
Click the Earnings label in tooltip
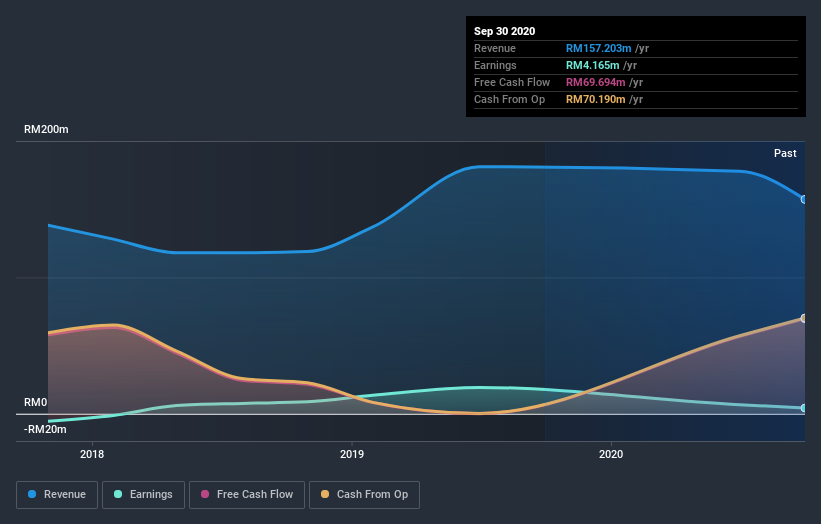pyautogui.click(x=495, y=65)
